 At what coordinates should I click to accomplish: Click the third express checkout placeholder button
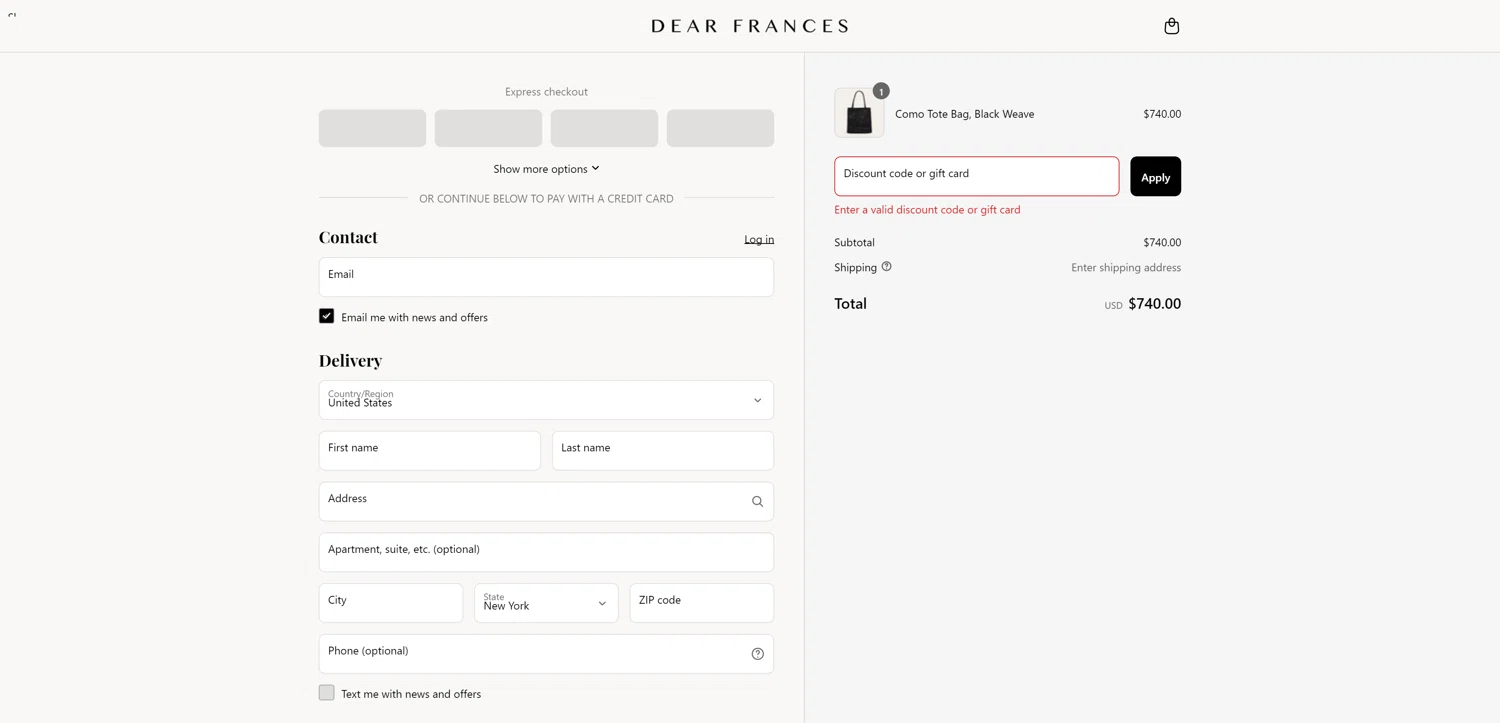604,128
